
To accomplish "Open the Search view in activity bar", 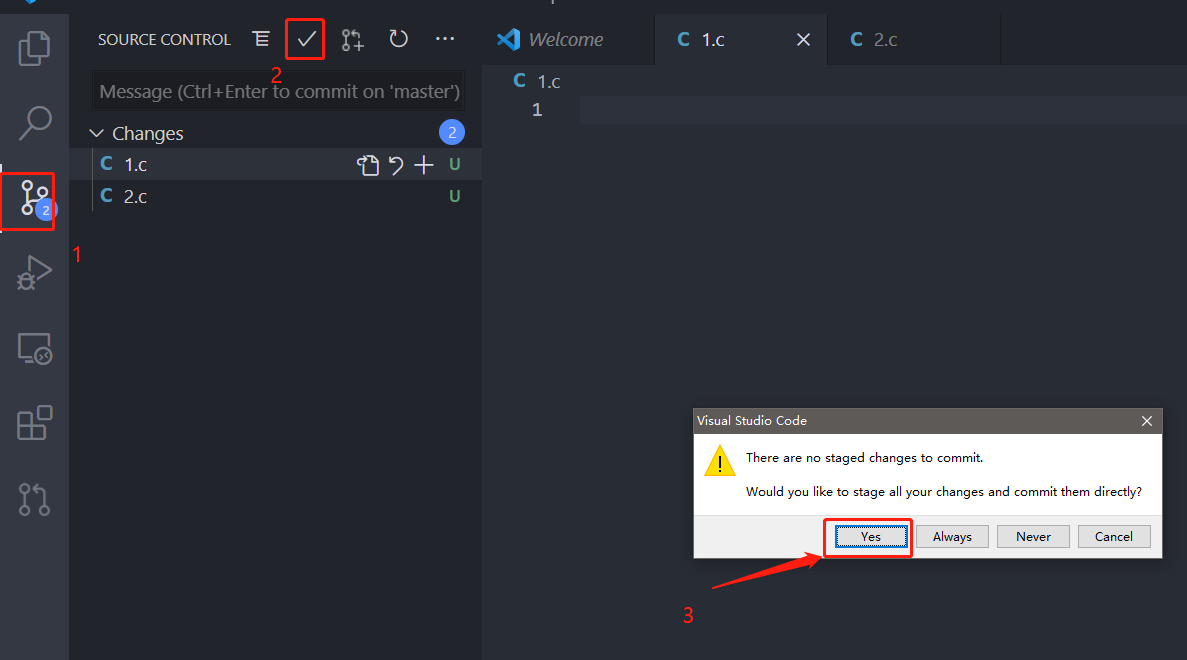I will [x=34, y=123].
